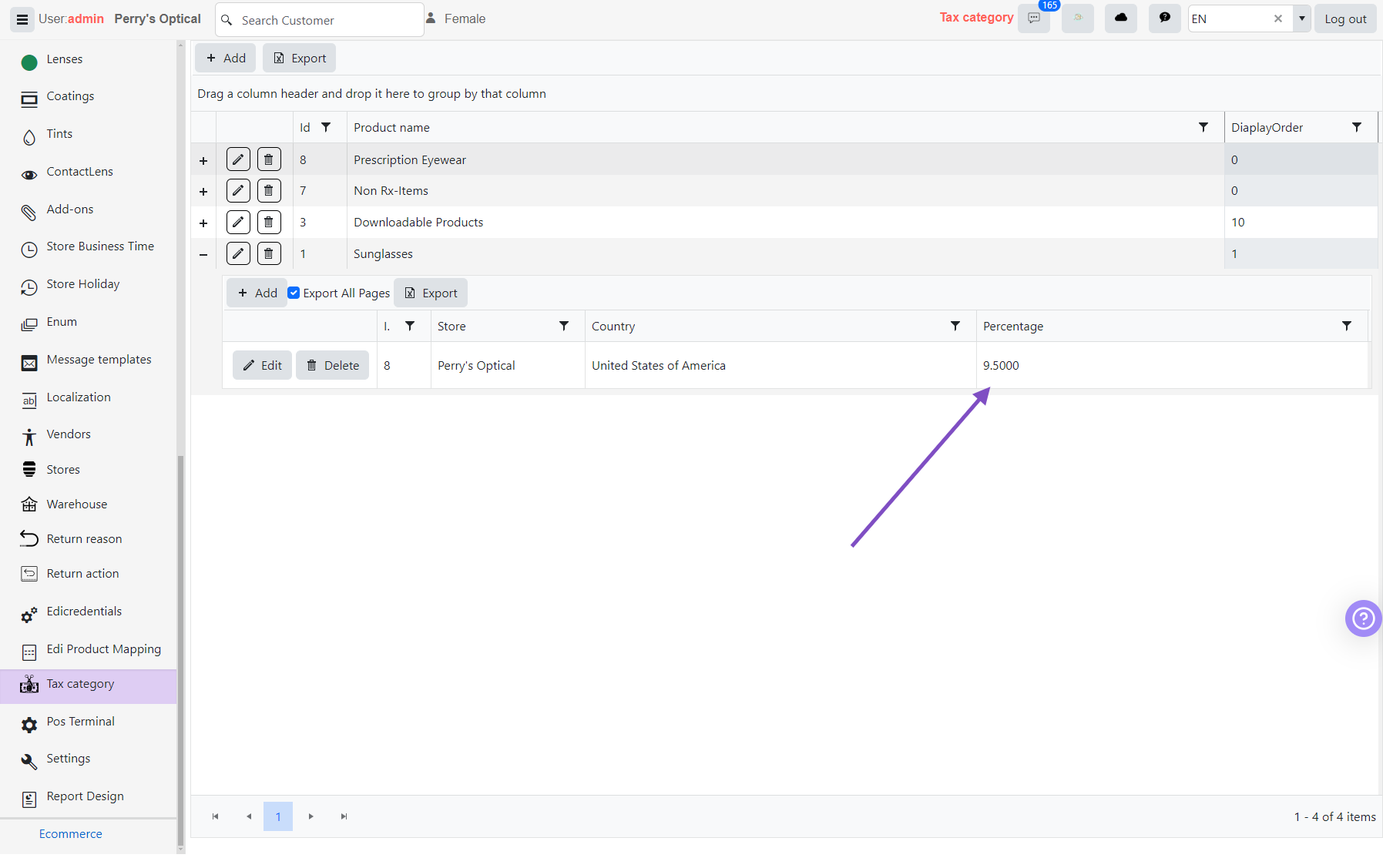
Task: Click the top Add button
Action: coord(226,58)
